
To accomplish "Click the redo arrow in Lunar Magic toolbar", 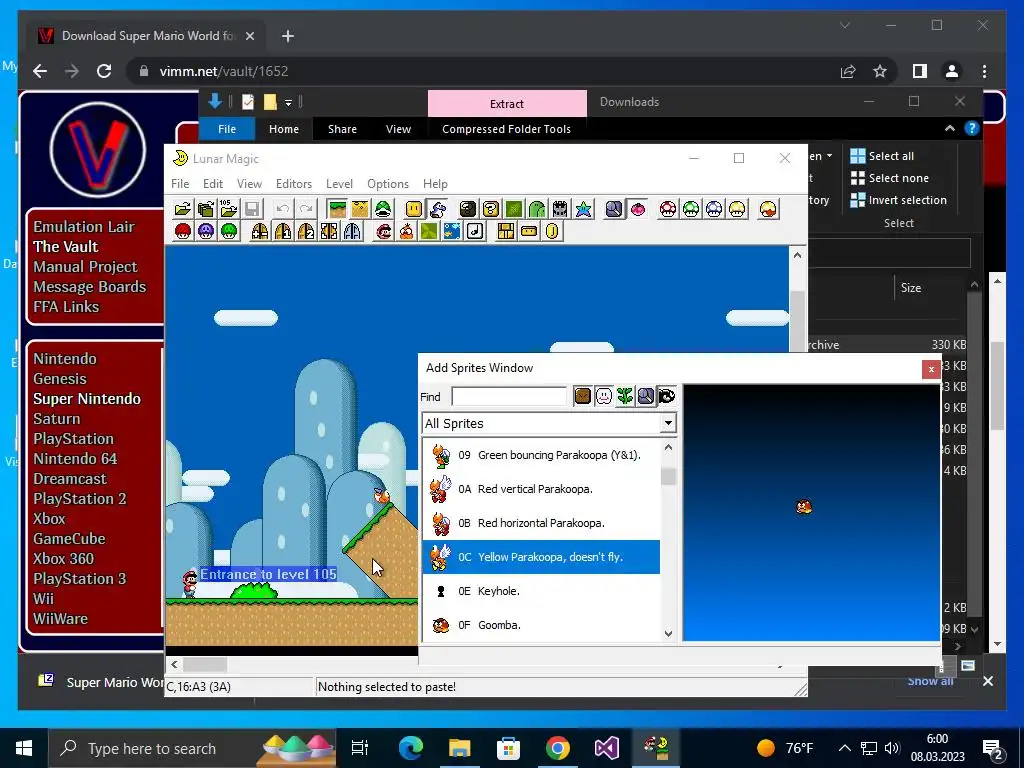I will coord(306,209).
